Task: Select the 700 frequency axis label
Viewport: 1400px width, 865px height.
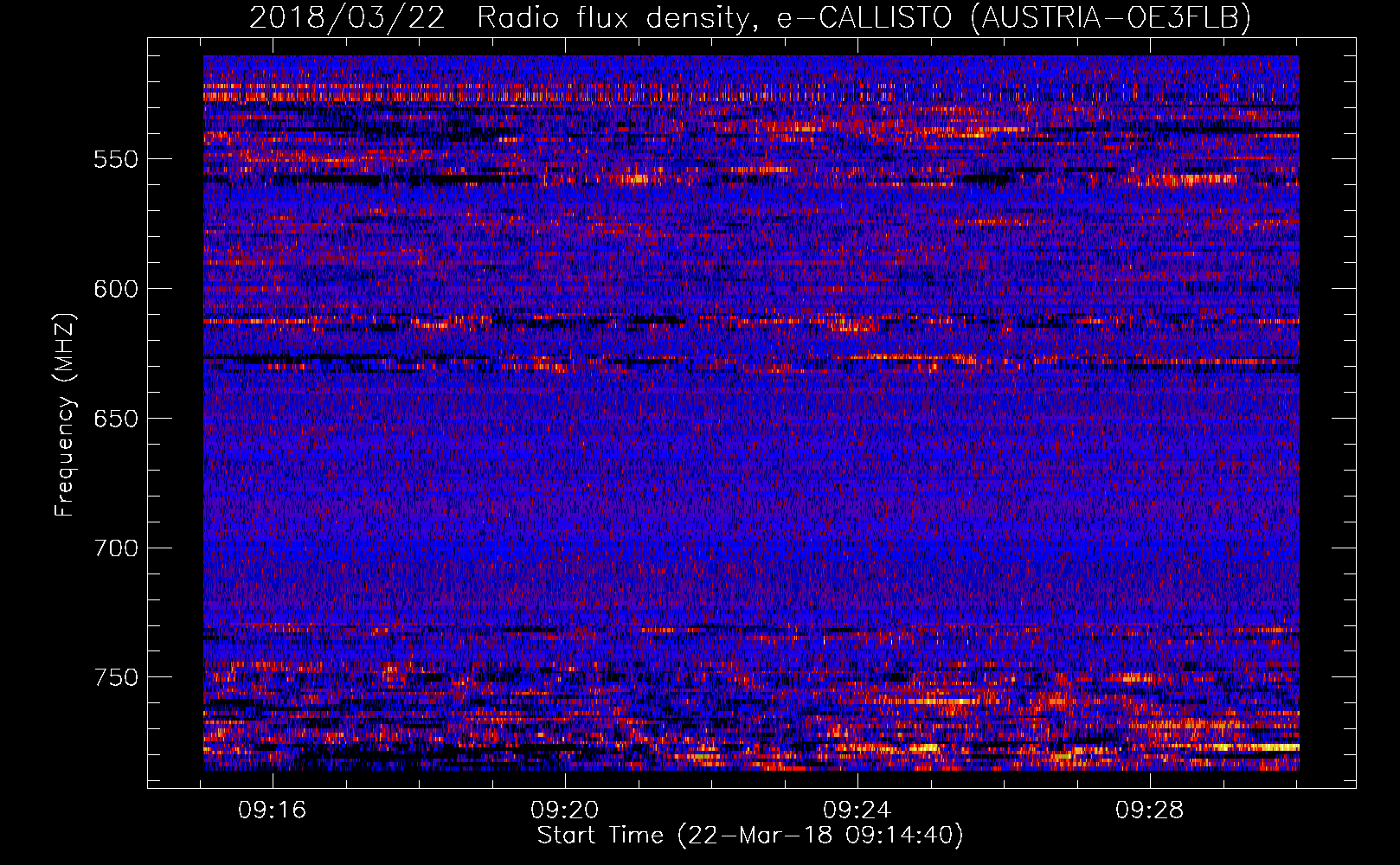Action: pyautogui.click(x=116, y=548)
